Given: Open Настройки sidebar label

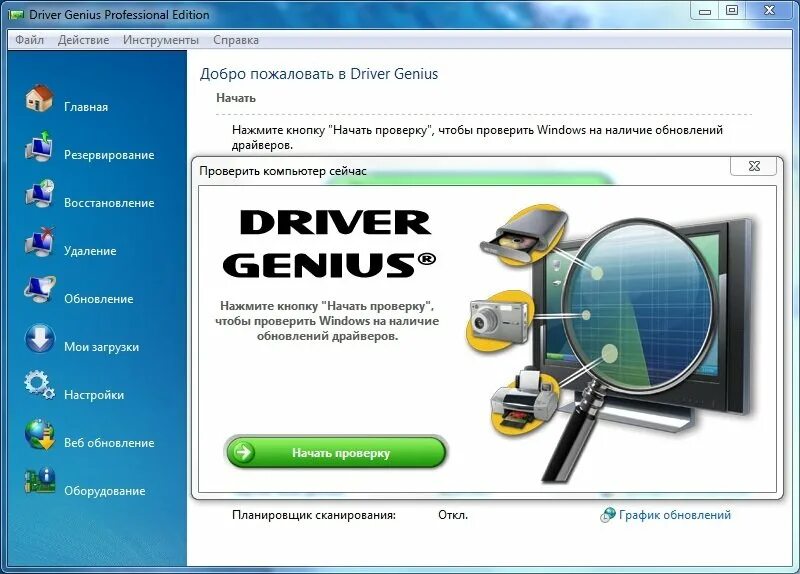Looking at the screenshot, I should point(94,395).
